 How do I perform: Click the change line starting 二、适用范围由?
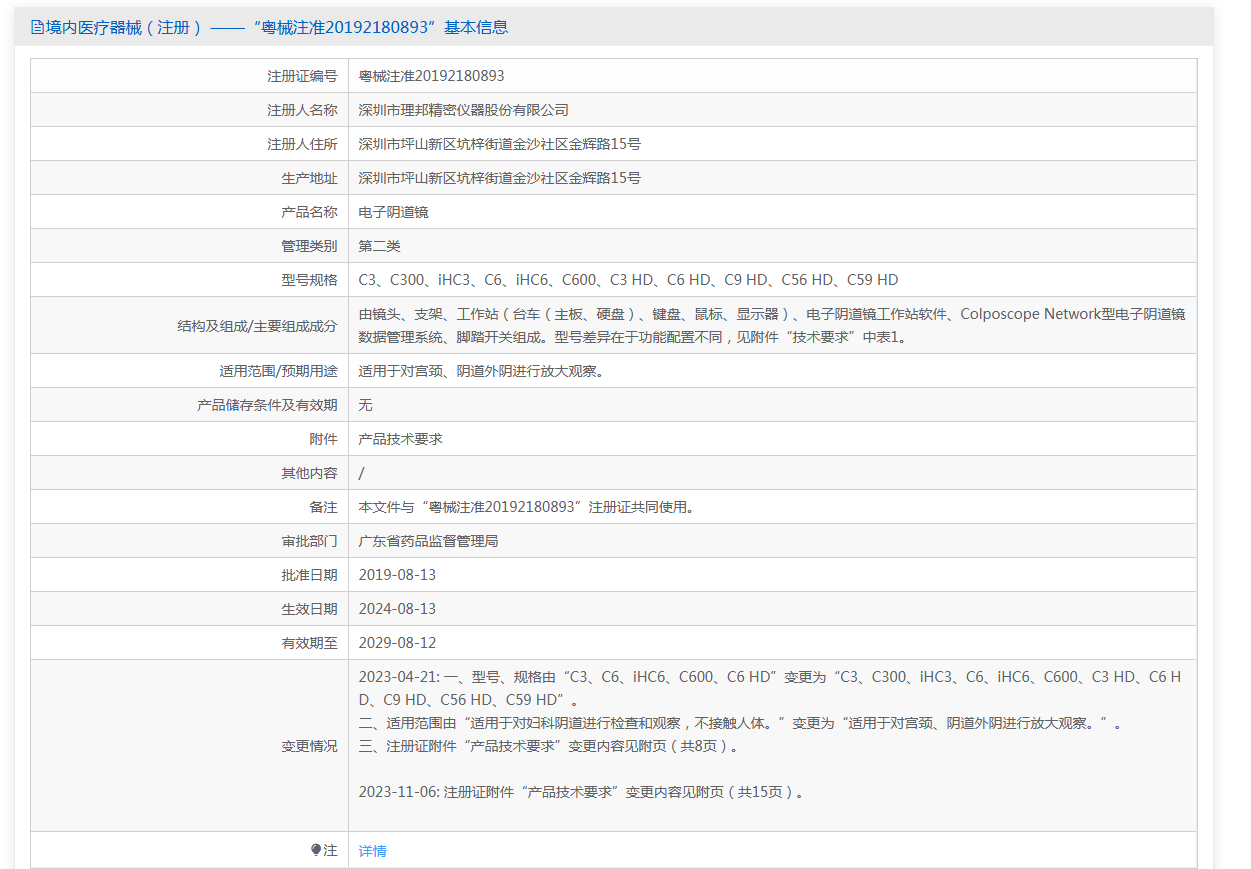pyautogui.click(x=740, y=723)
